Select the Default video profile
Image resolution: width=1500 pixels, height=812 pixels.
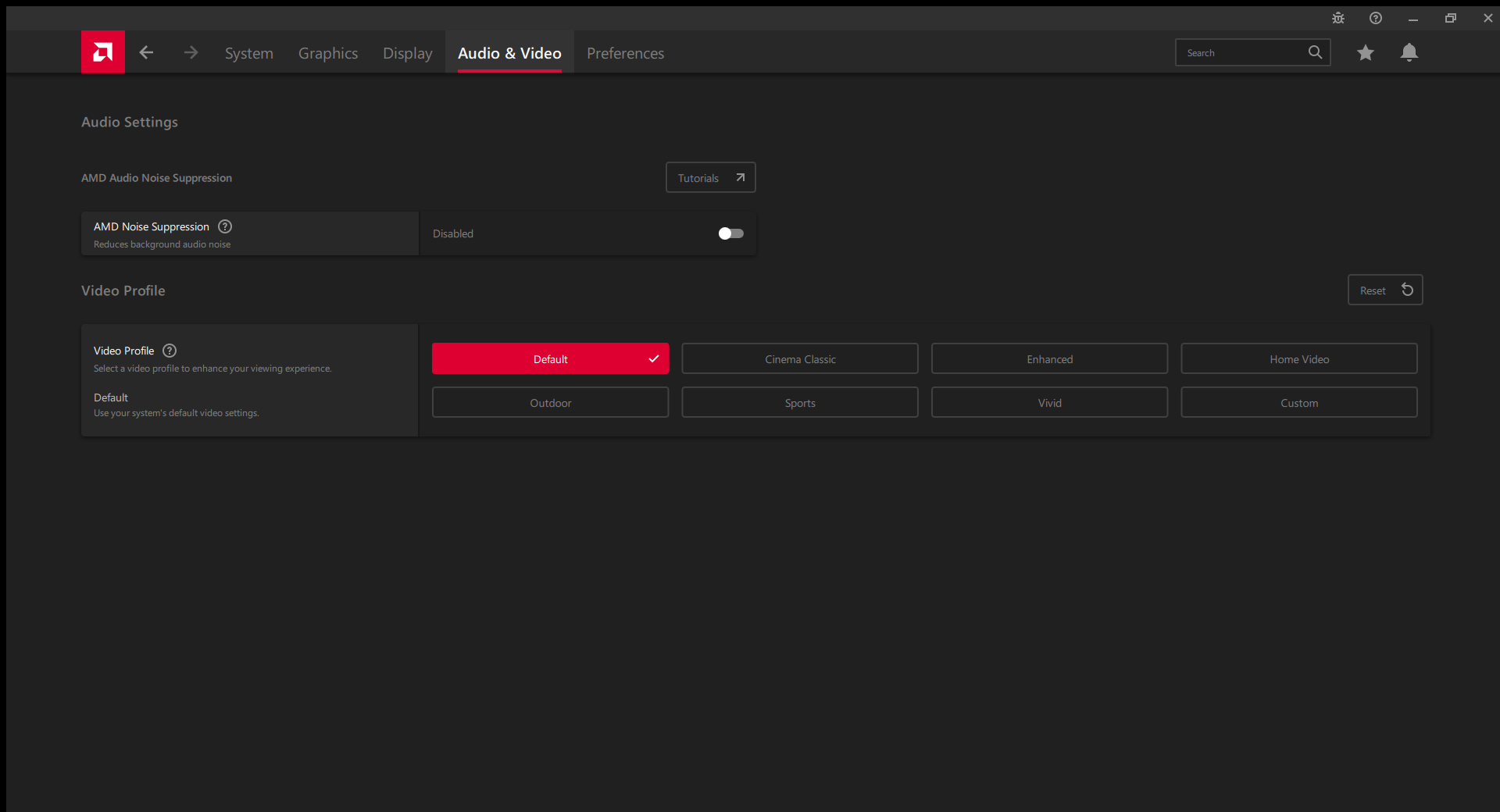551,358
